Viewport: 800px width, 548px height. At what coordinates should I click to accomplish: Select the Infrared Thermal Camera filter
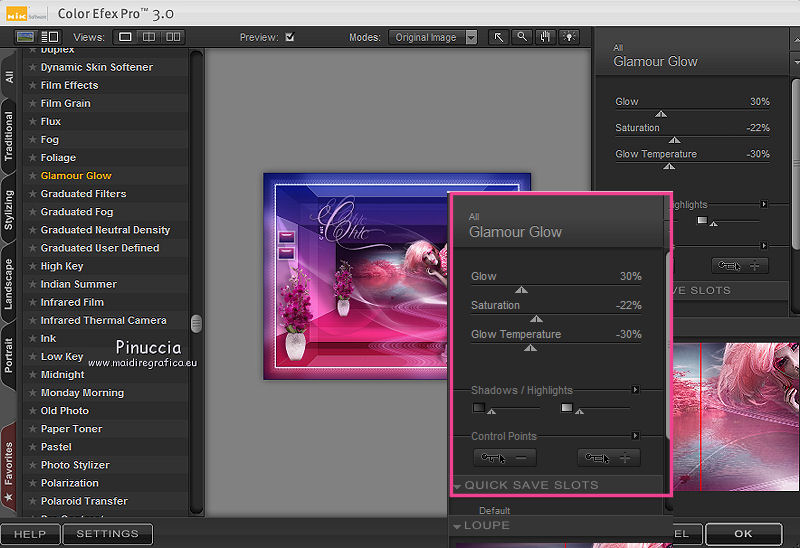pos(104,320)
